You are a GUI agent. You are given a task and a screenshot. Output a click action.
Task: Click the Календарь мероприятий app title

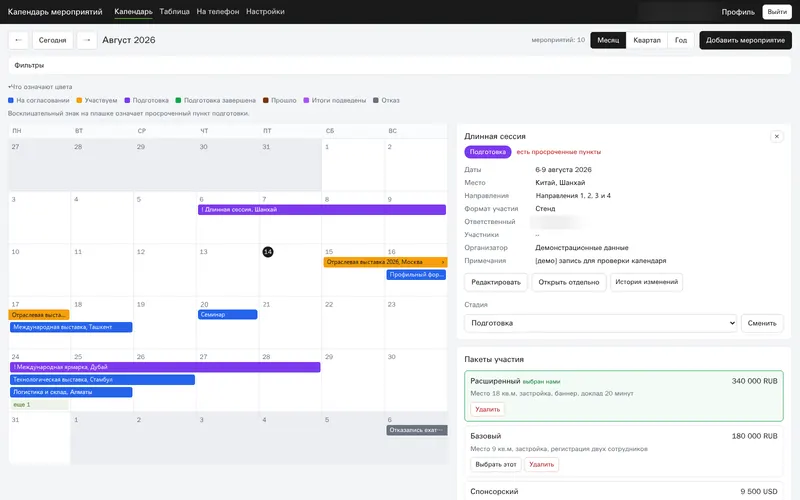(x=55, y=12)
